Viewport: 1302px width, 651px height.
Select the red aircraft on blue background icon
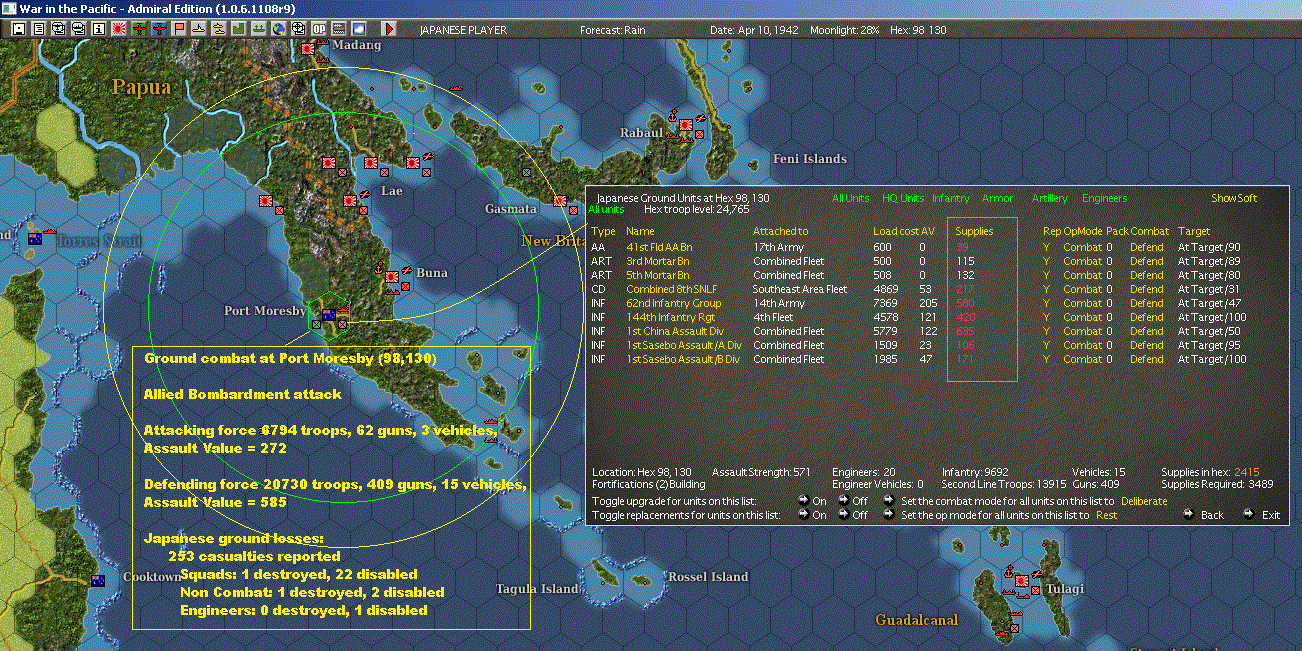[x=160, y=29]
